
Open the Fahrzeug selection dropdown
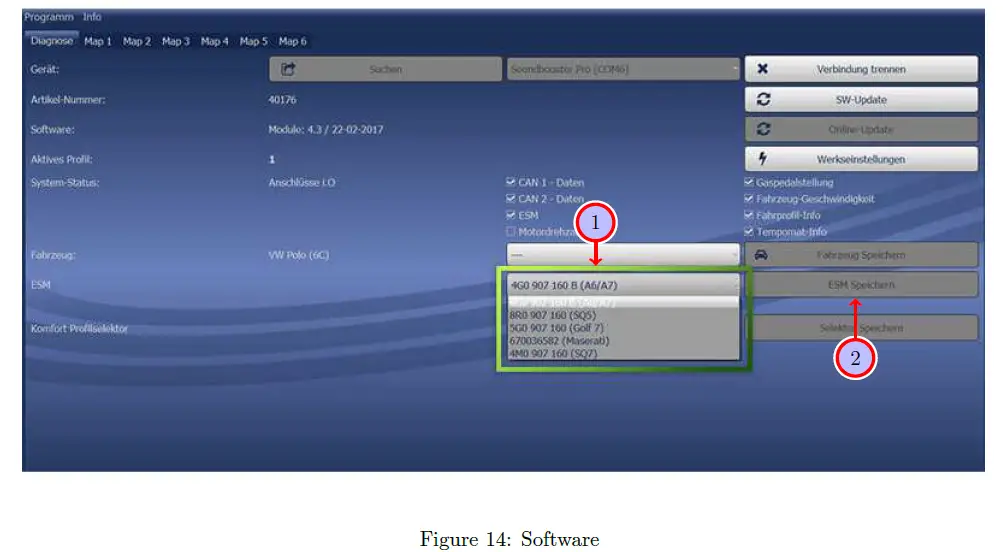(x=623, y=255)
